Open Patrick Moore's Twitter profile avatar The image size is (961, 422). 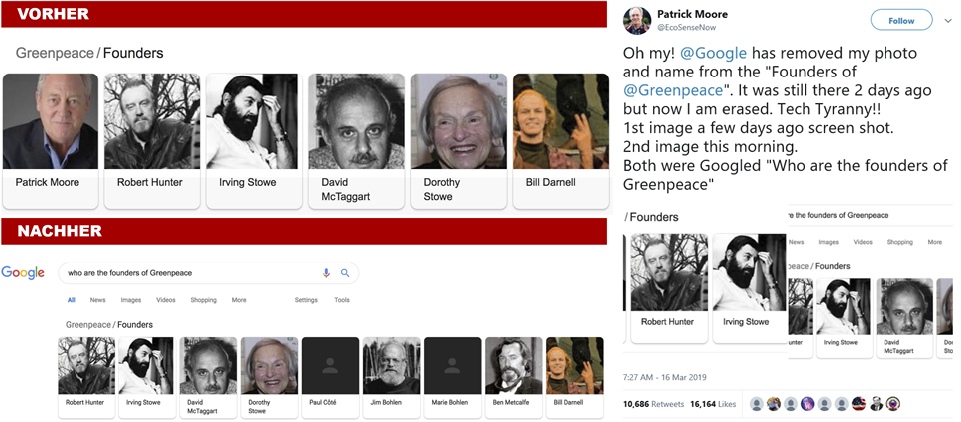coord(638,22)
